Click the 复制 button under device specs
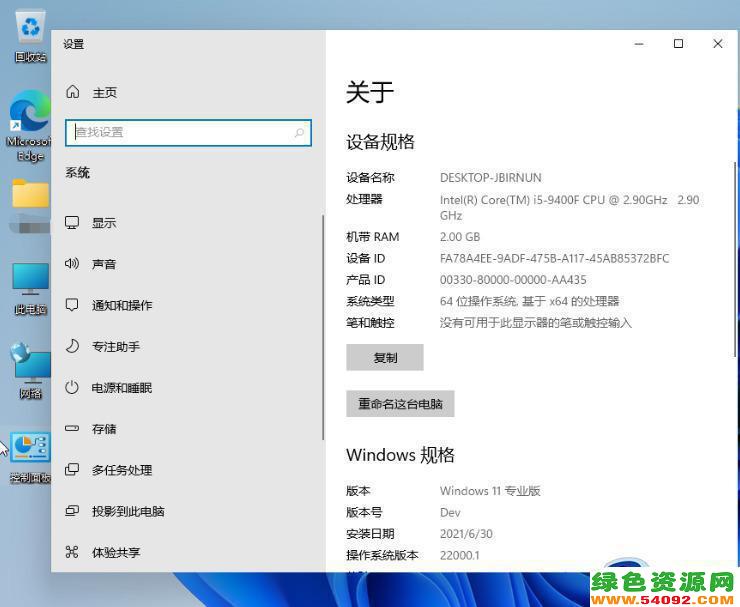Screen dimensions: 740x607 click(x=385, y=357)
